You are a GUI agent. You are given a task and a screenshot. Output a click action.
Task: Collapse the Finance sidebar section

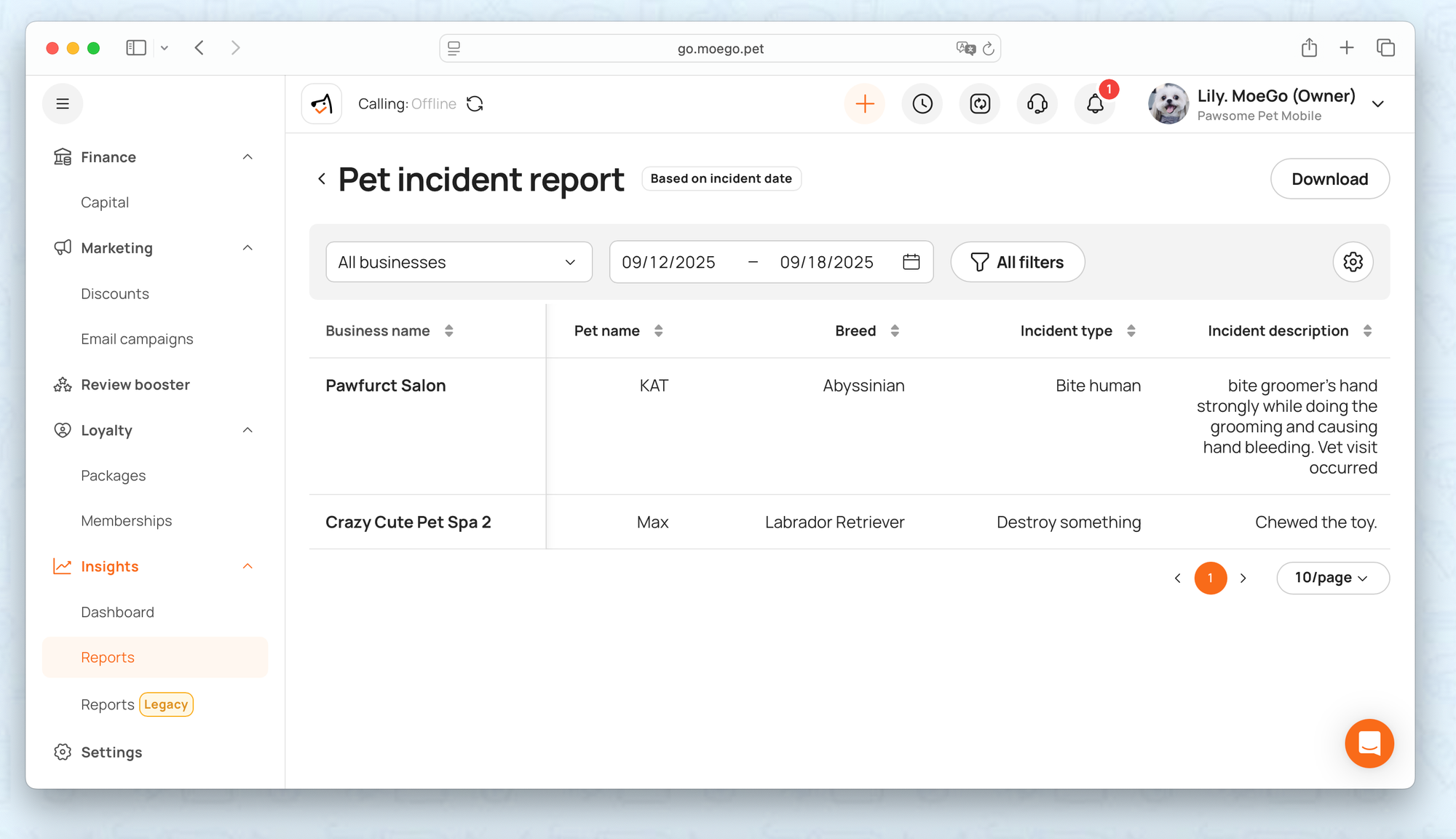pos(248,157)
